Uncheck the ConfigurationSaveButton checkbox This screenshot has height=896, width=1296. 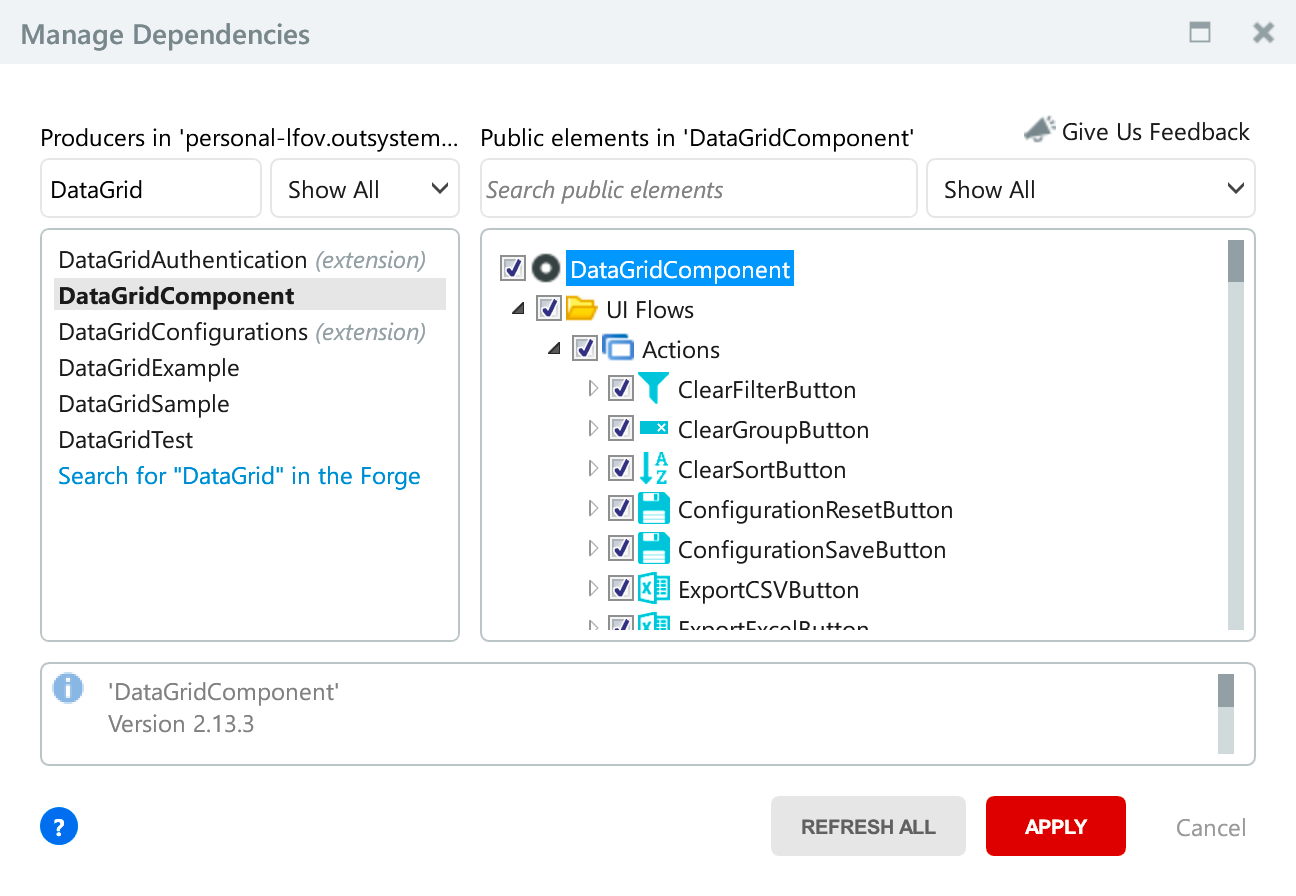pyautogui.click(x=621, y=549)
